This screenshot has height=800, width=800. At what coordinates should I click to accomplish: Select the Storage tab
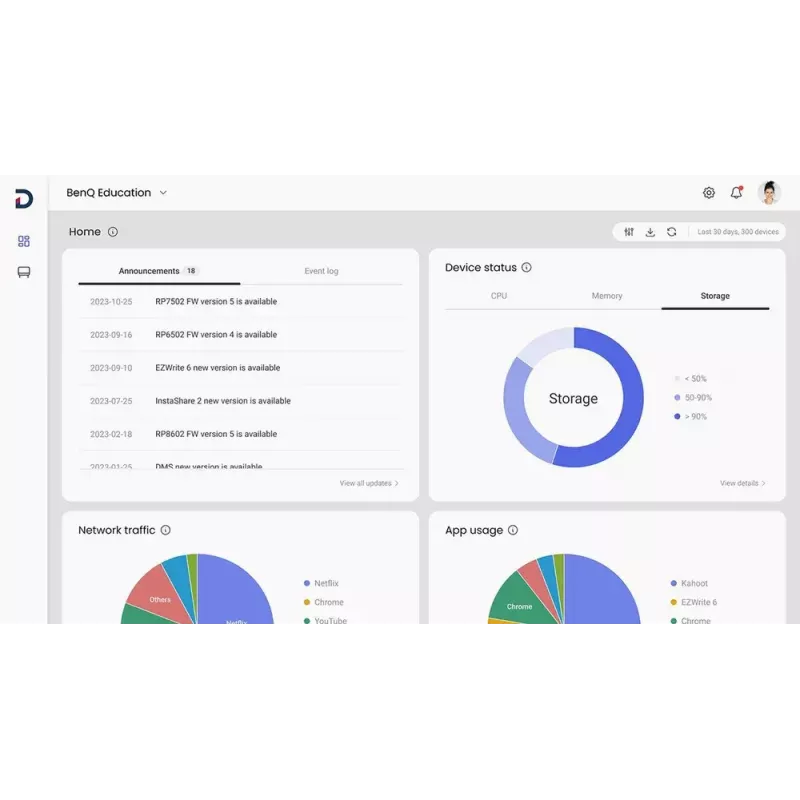[x=715, y=296]
